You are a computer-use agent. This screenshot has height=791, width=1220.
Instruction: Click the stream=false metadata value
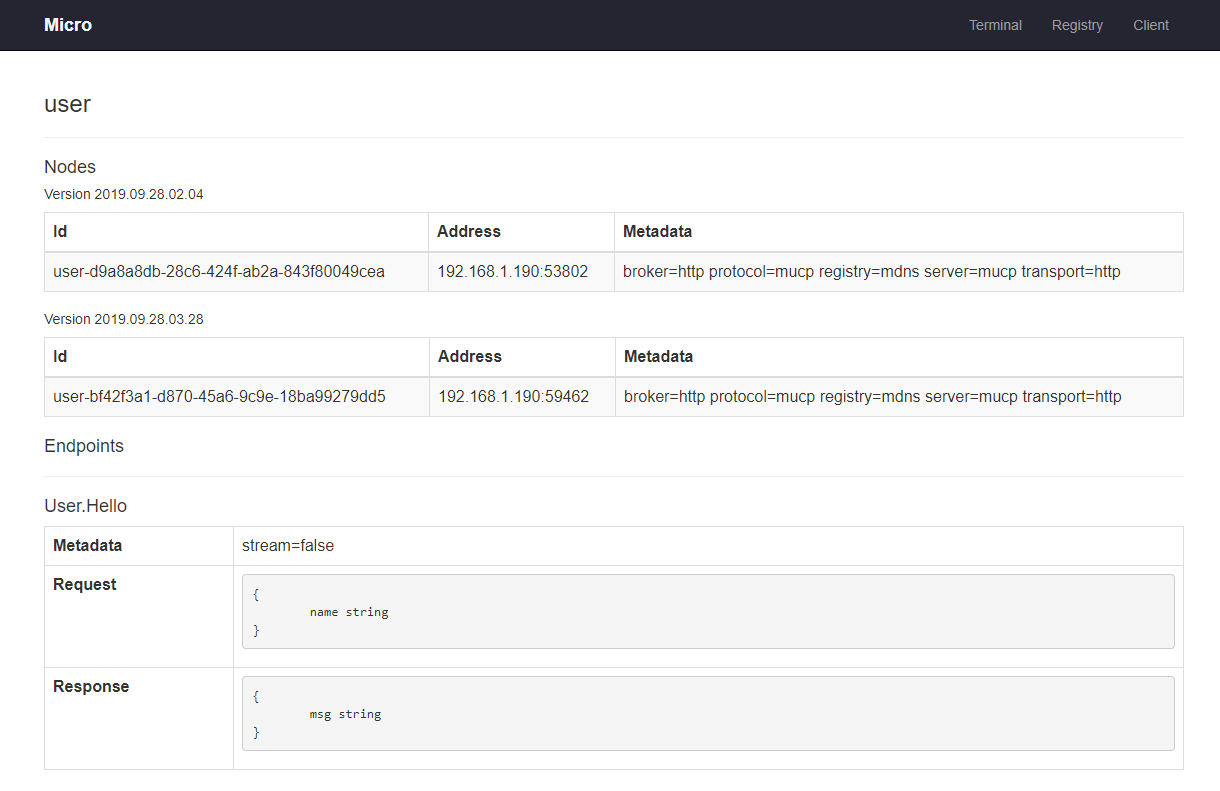pyautogui.click(x=288, y=545)
